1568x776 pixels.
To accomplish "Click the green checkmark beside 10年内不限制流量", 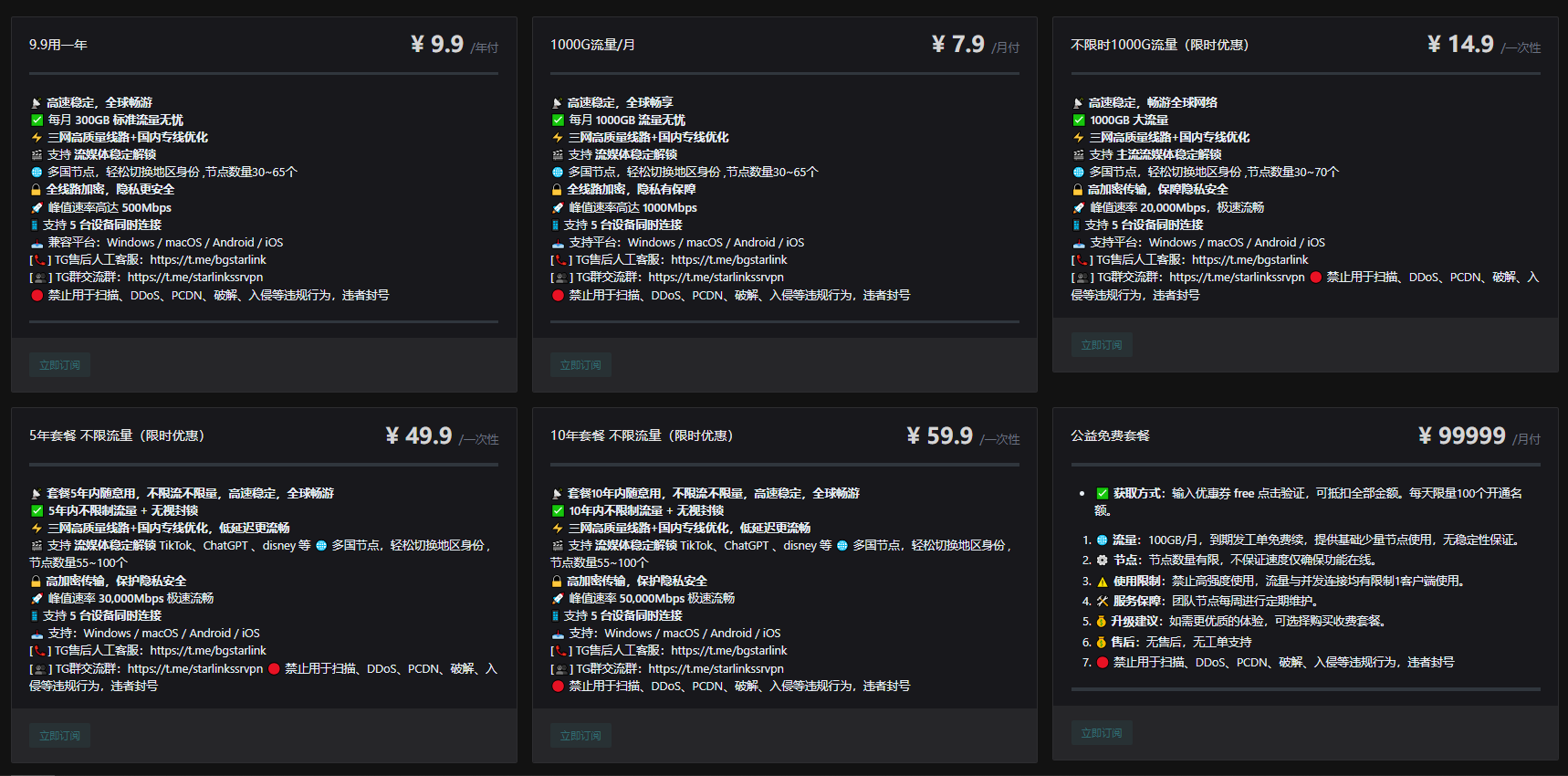I will (x=558, y=511).
